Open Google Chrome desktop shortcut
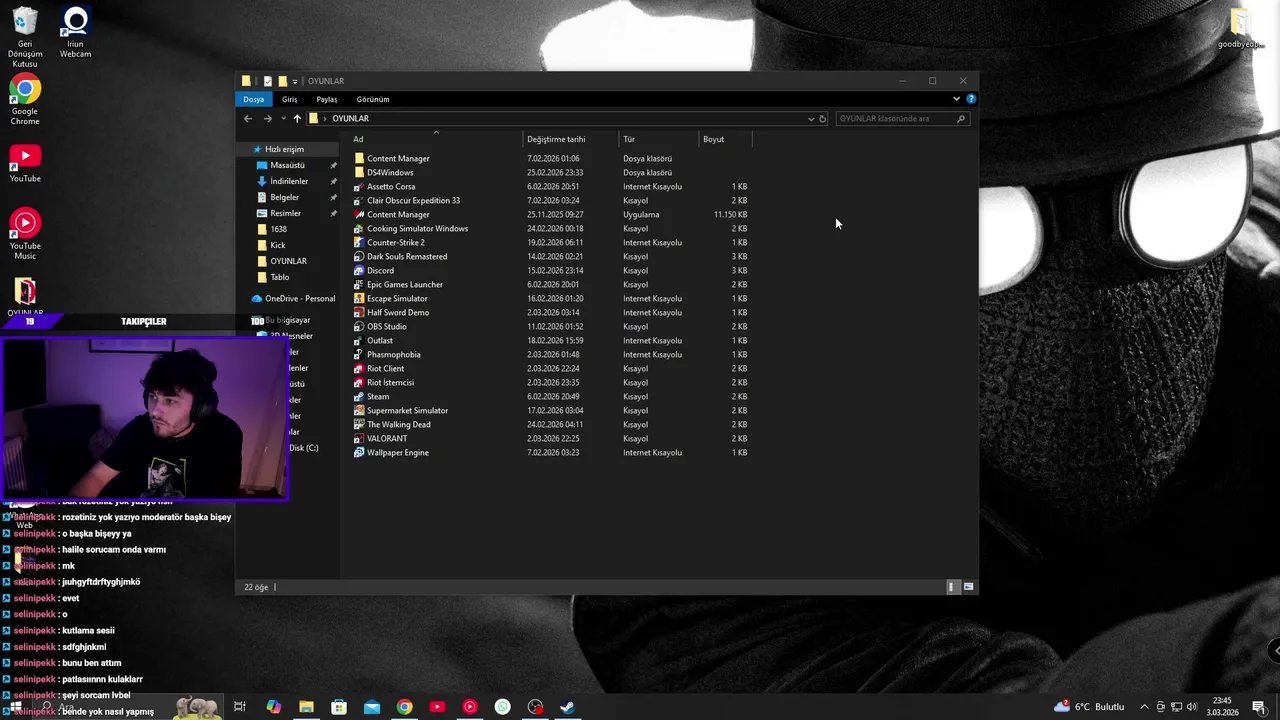Image resolution: width=1280 pixels, height=720 pixels. pyautogui.click(x=25, y=100)
